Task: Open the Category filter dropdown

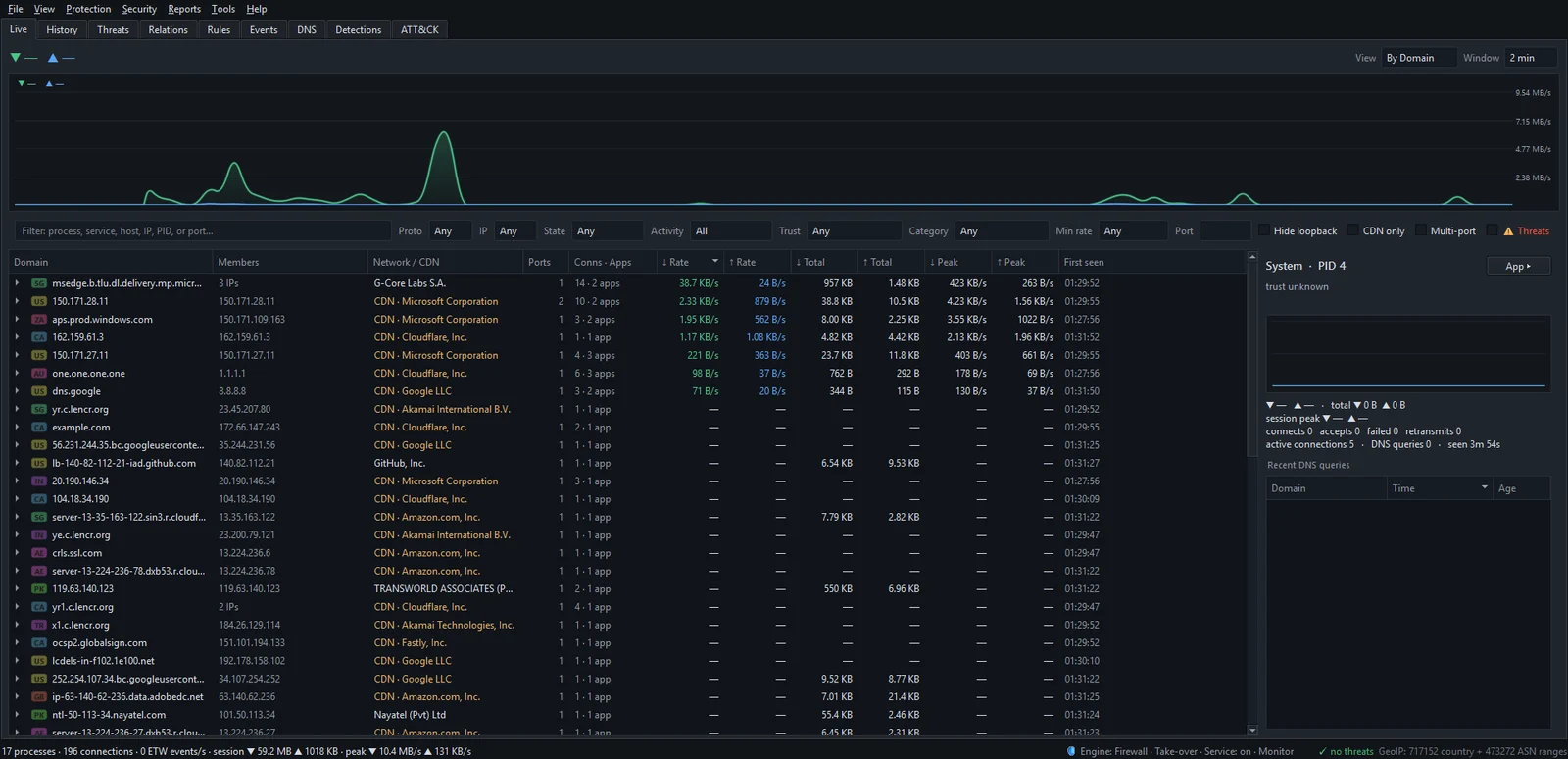Action: click(x=1002, y=231)
